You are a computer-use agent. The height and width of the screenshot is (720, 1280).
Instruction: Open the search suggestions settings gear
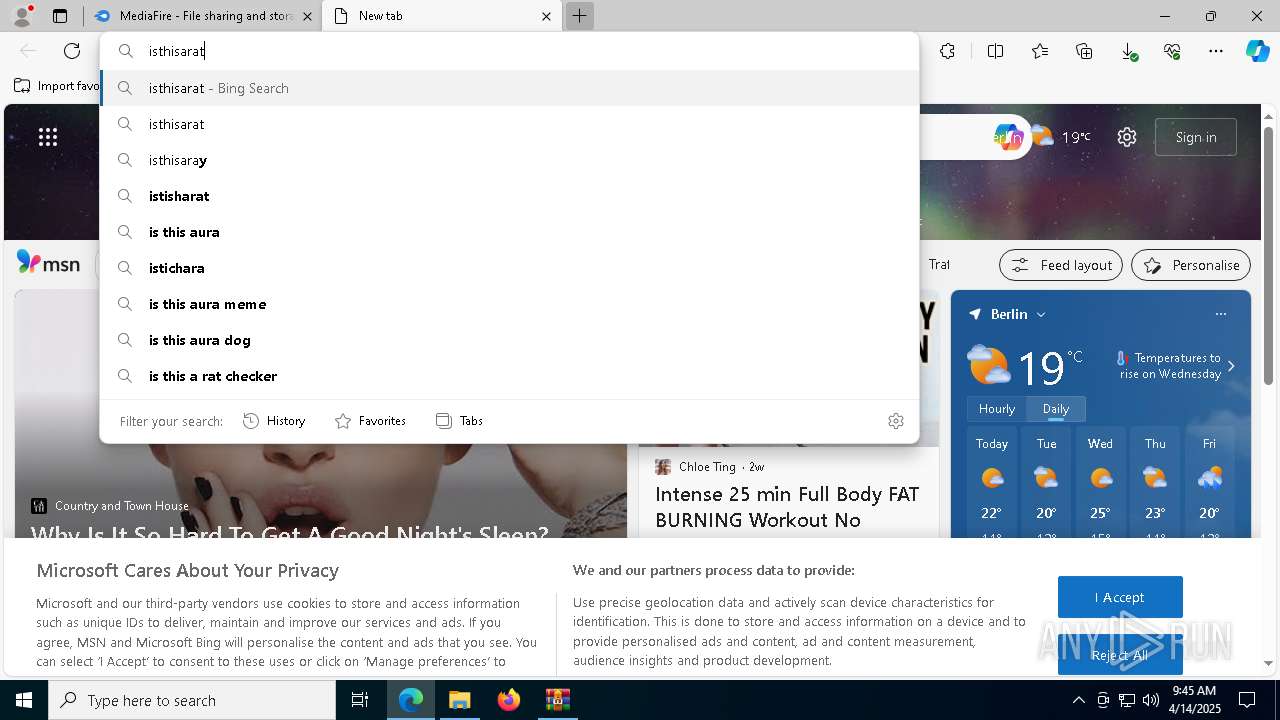click(896, 421)
